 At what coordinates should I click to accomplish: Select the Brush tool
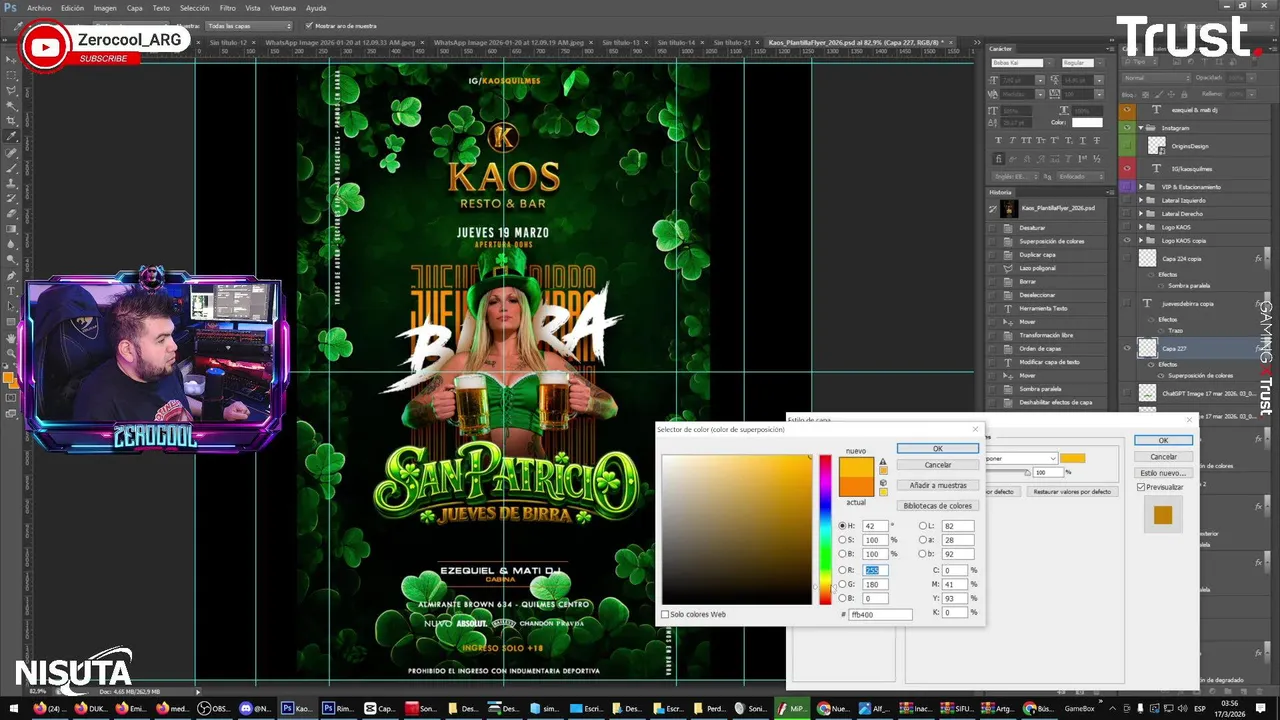click(x=11, y=168)
